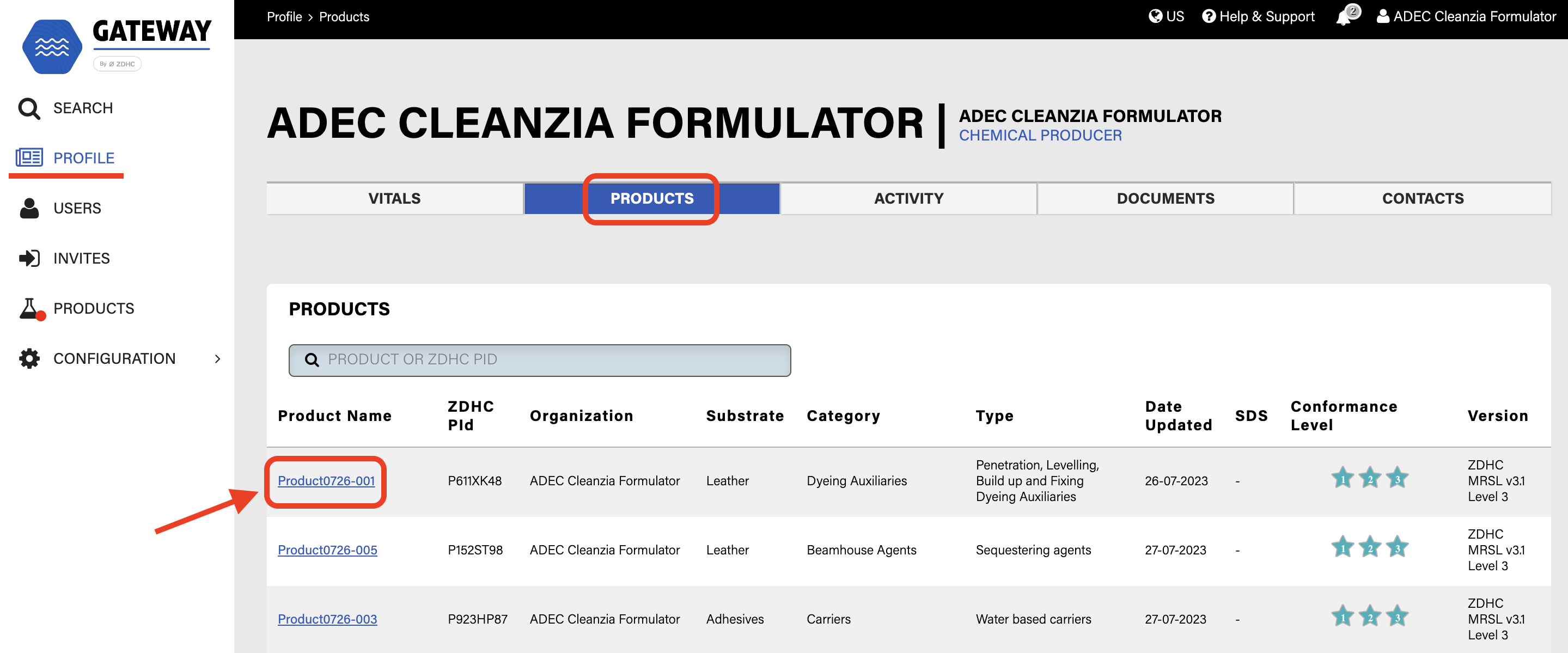Click the Chemical Producer label

pos(1040,135)
